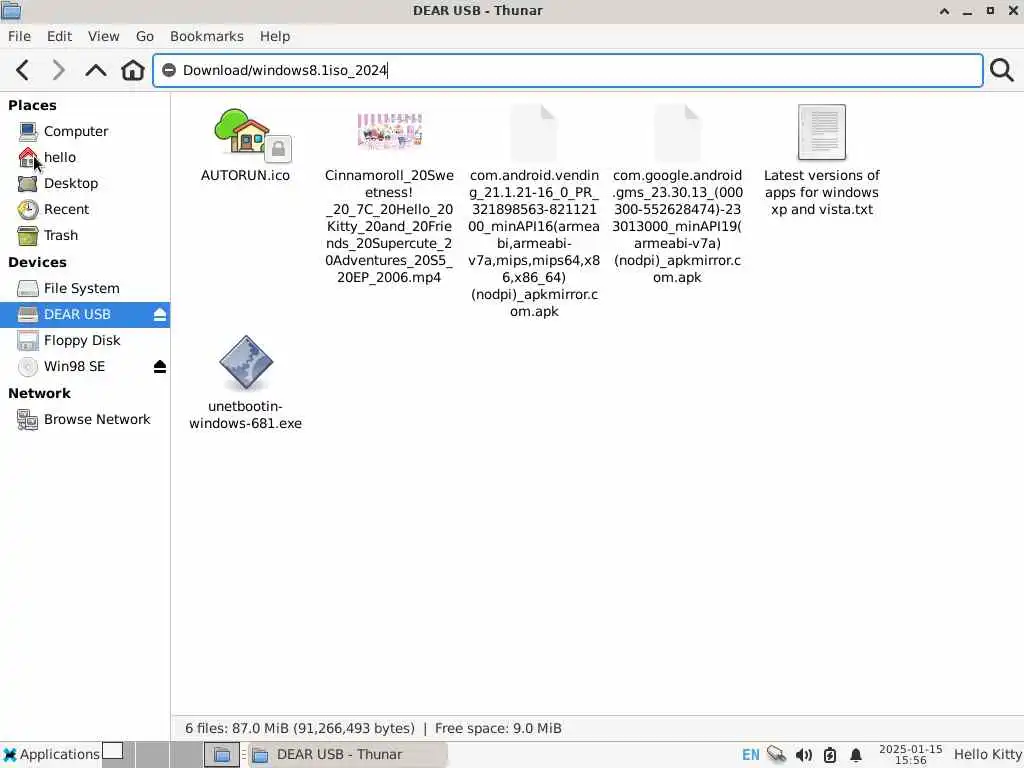
Task: Select the unetbootin-windows-681.exe icon
Action: pos(246,363)
